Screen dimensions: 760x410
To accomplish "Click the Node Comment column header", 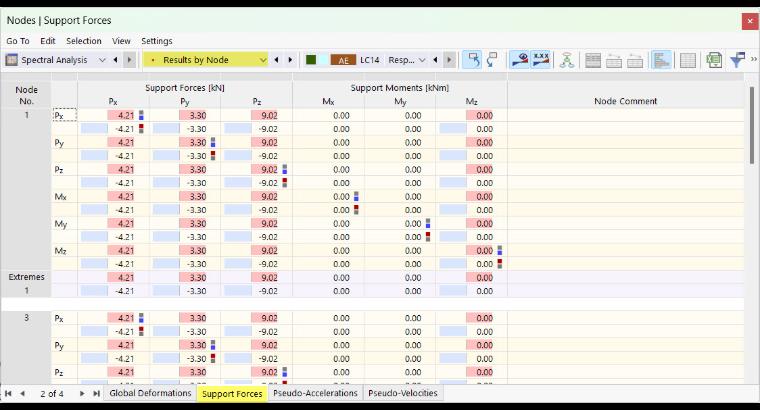I will 625,101.
